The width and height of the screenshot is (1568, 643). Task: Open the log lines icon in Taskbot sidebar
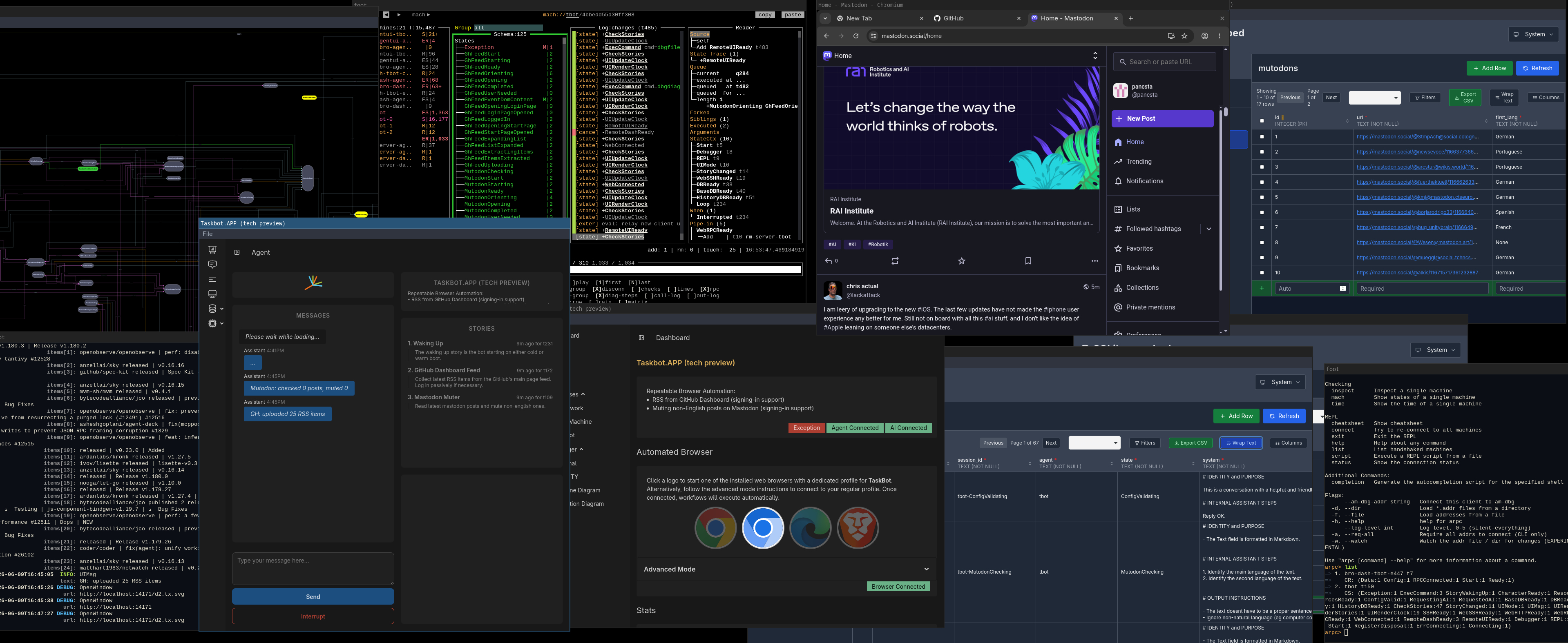tap(212, 279)
